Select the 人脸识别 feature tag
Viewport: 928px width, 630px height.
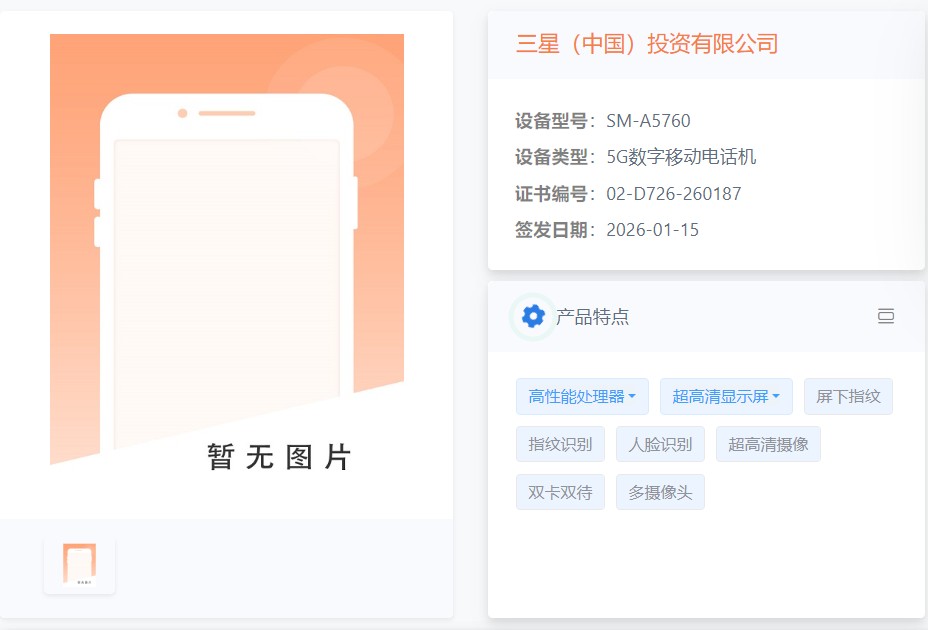tap(660, 444)
